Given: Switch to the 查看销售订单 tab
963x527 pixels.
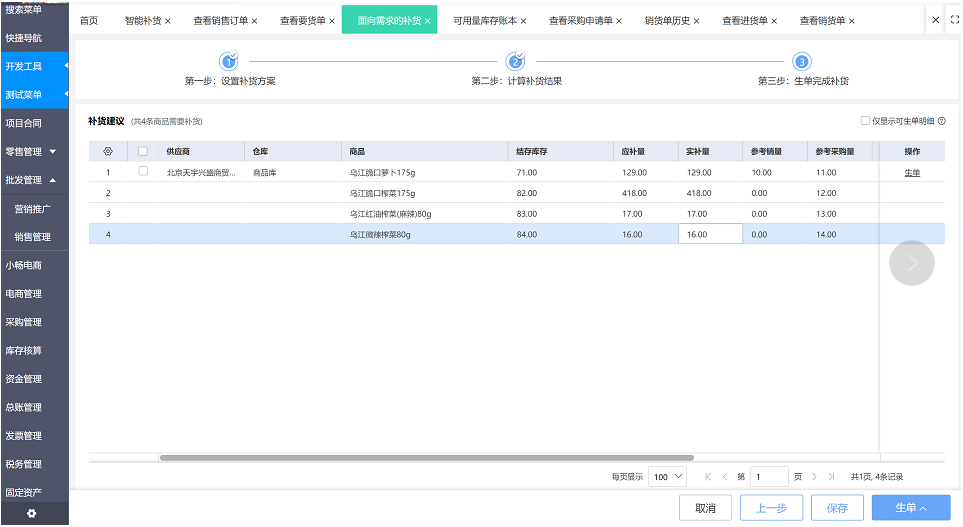Looking at the screenshot, I should (x=220, y=21).
